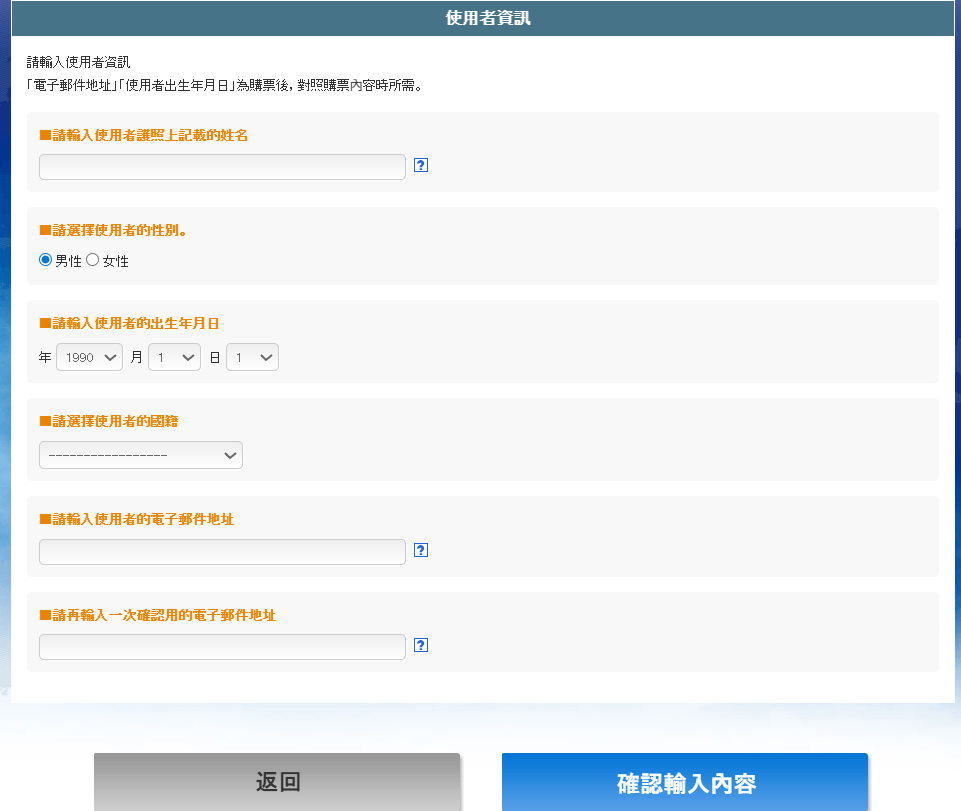Open the birth year dropdown showing 1990
The height and width of the screenshot is (811, 961).
point(89,357)
